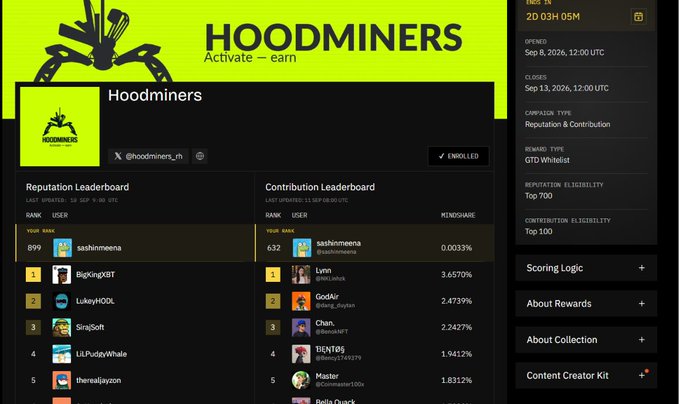Open GodAir's contributor name

(x=327, y=297)
